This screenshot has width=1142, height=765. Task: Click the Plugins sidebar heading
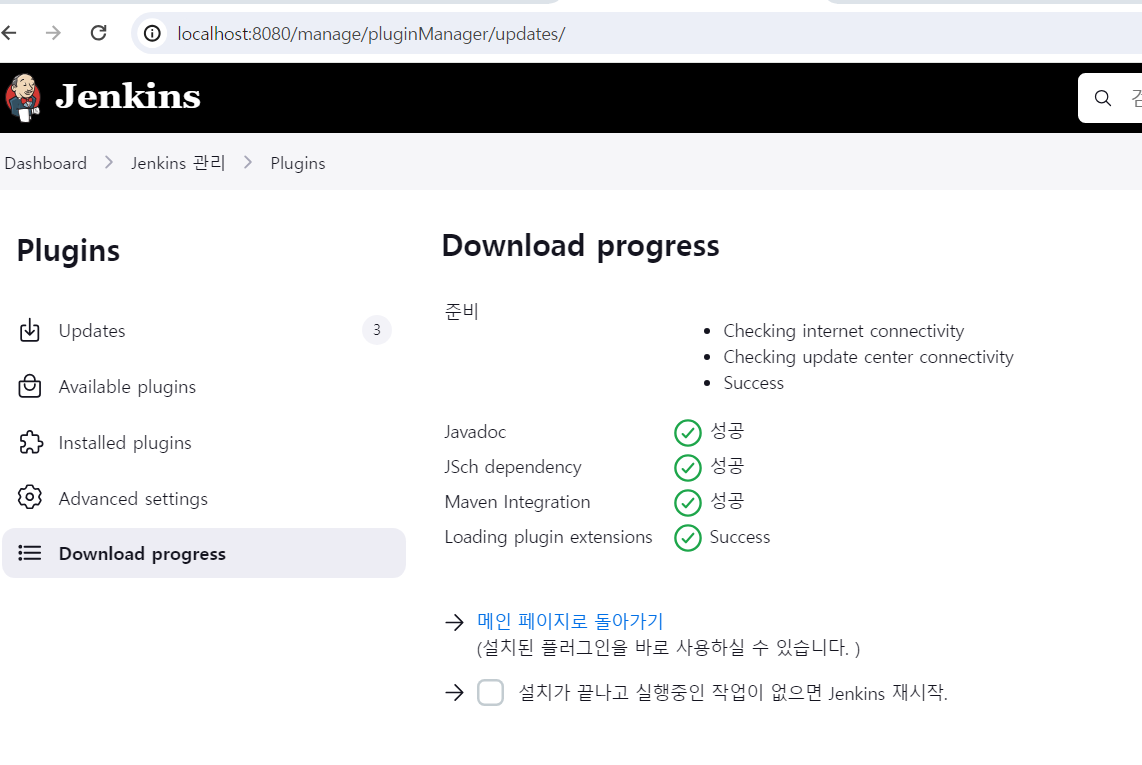[x=68, y=251]
